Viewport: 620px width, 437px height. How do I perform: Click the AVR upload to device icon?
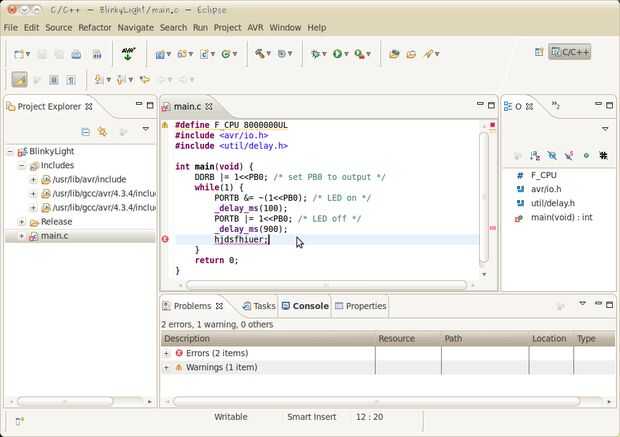[x=128, y=52]
